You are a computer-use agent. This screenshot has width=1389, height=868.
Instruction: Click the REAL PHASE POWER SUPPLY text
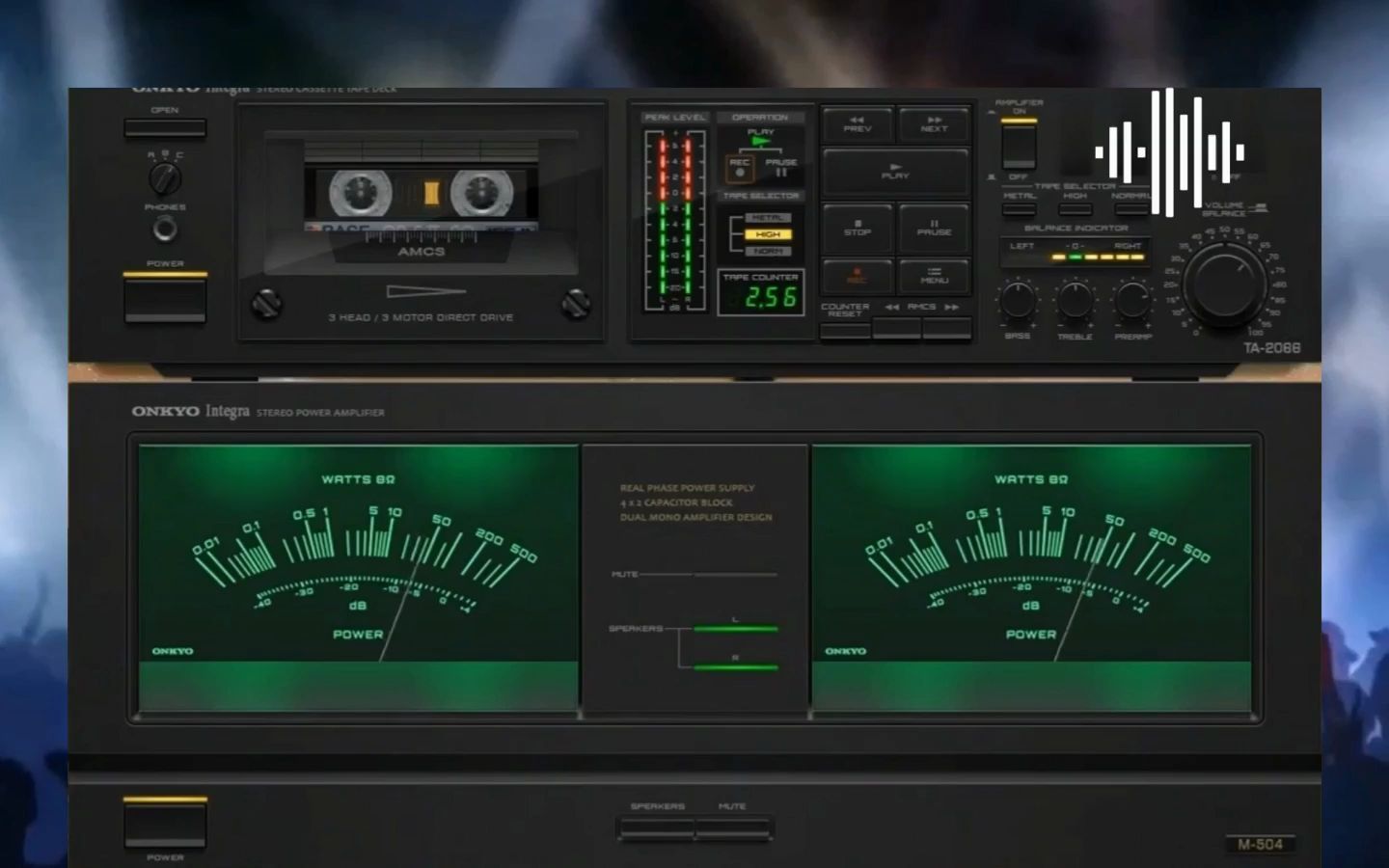[687, 488]
